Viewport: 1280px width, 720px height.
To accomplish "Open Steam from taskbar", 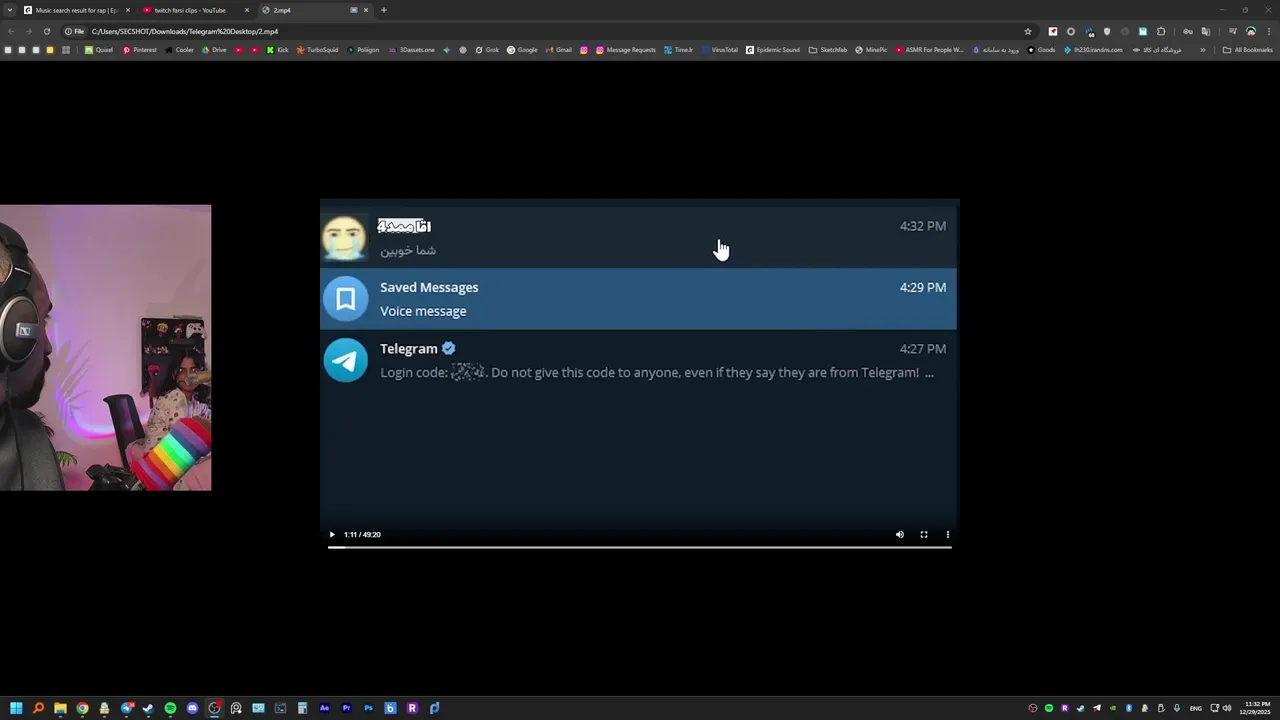I will click(x=148, y=708).
